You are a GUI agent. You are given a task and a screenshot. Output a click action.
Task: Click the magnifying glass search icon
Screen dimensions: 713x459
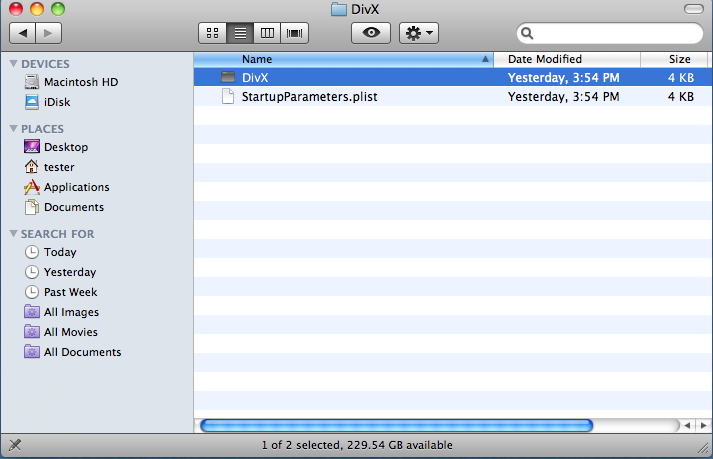coord(527,33)
